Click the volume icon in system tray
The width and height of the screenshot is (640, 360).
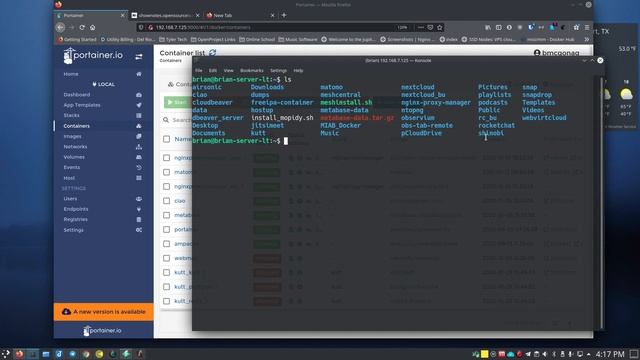click(544, 354)
